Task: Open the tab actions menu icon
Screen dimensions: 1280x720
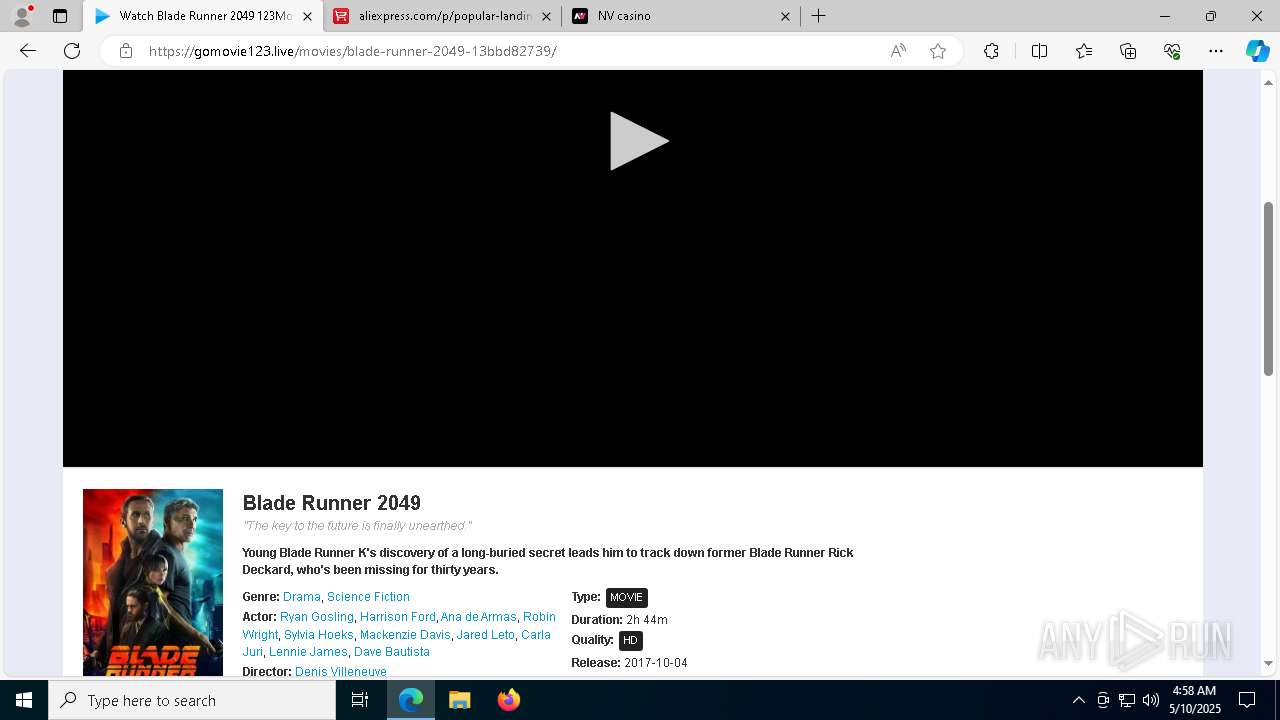Action: coord(60,16)
